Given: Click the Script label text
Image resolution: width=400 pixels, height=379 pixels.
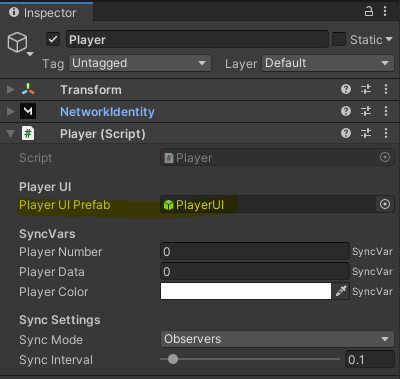Looking at the screenshot, I should pos(36,158).
